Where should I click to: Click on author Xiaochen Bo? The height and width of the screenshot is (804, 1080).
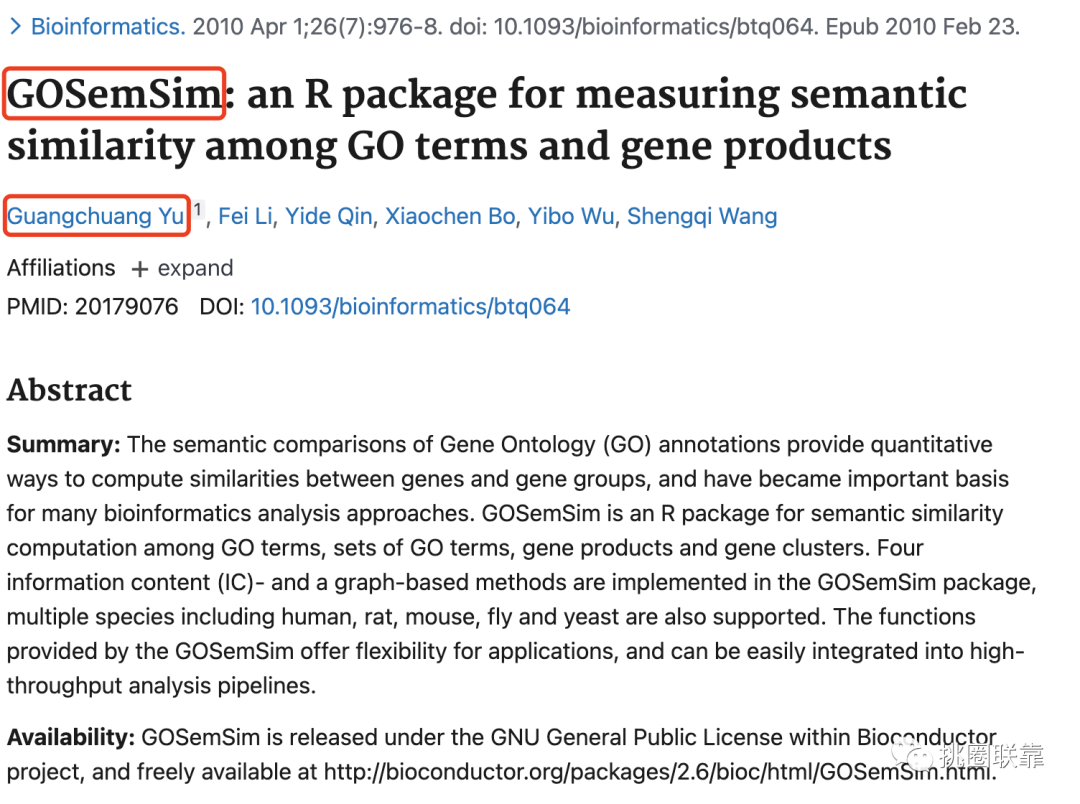[450, 216]
